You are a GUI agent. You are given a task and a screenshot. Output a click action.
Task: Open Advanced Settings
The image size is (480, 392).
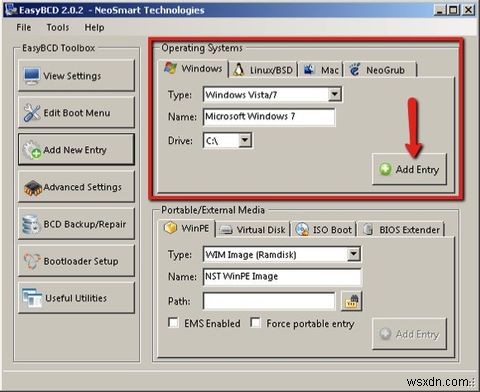[76, 187]
